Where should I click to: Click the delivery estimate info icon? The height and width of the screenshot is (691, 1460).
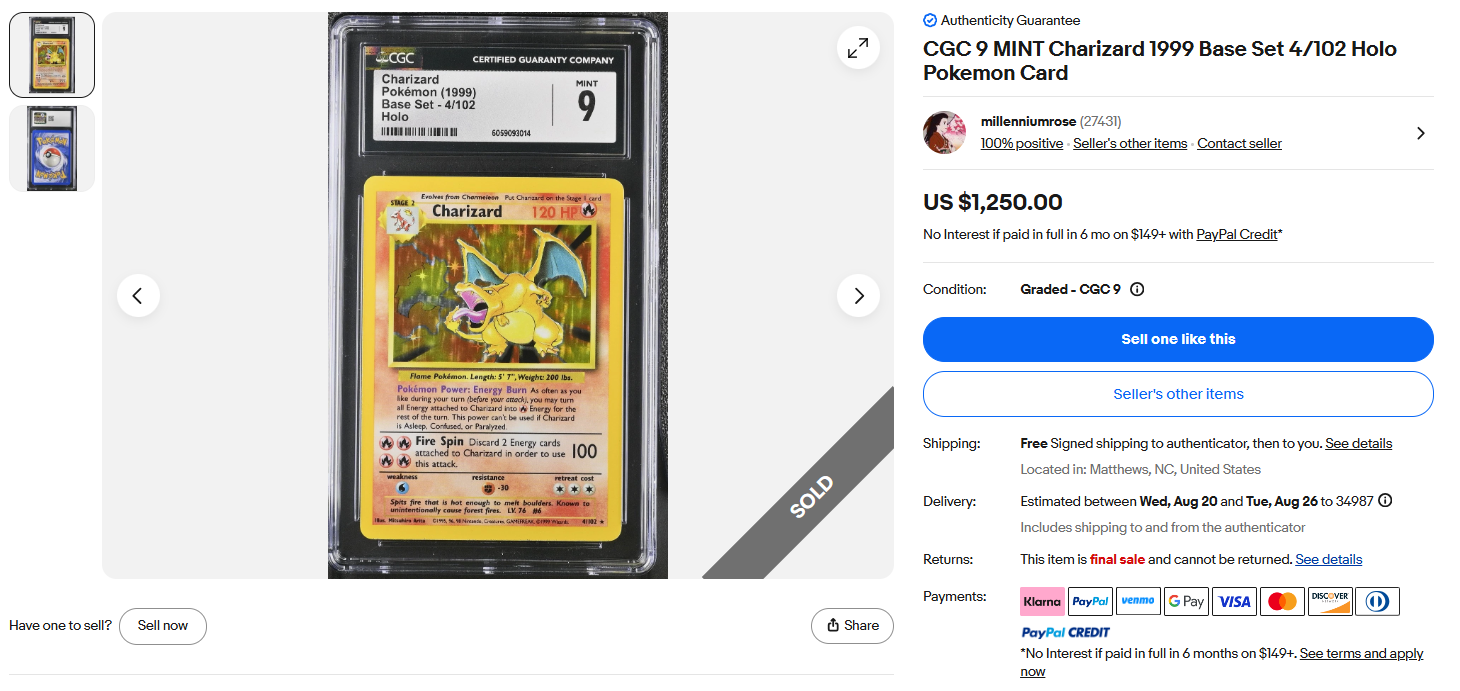pyautogui.click(x=1385, y=501)
